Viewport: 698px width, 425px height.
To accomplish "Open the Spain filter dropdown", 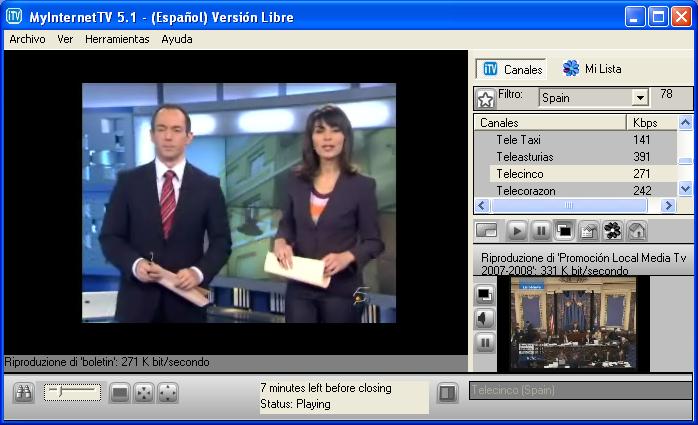I will tap(640, 97).
